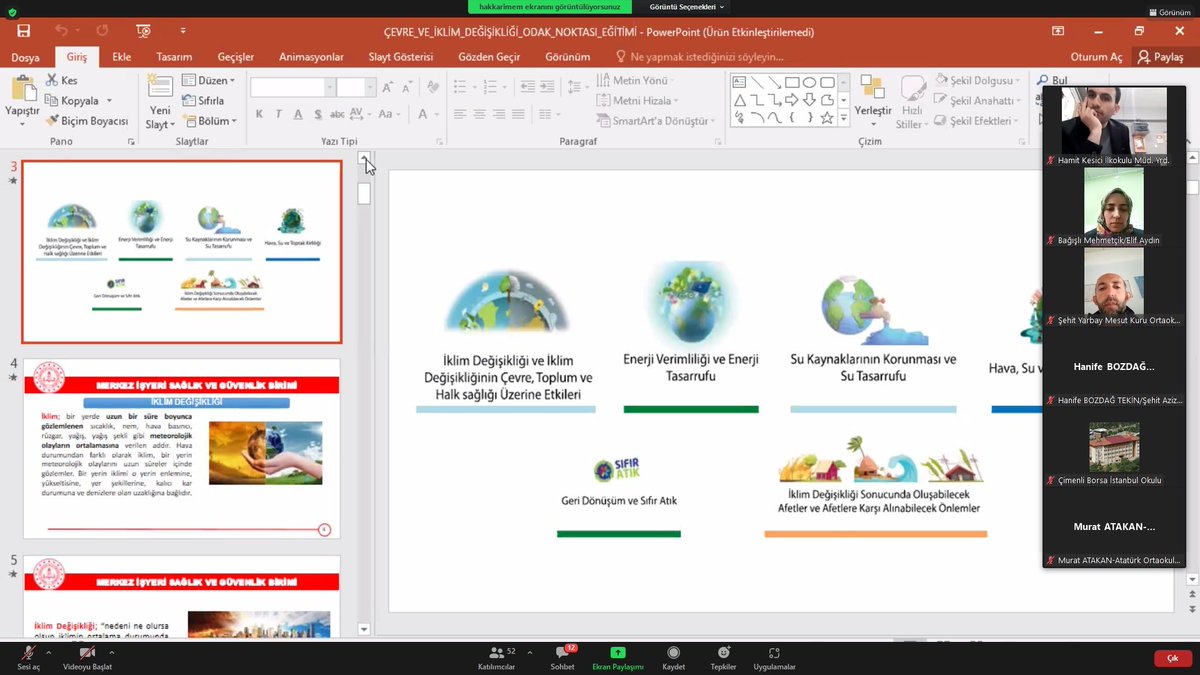Click the Start Slideshow from beginning quick-access icon
Image resolution: width=1200 pixels, height=675 pixels.
[143, 31]
